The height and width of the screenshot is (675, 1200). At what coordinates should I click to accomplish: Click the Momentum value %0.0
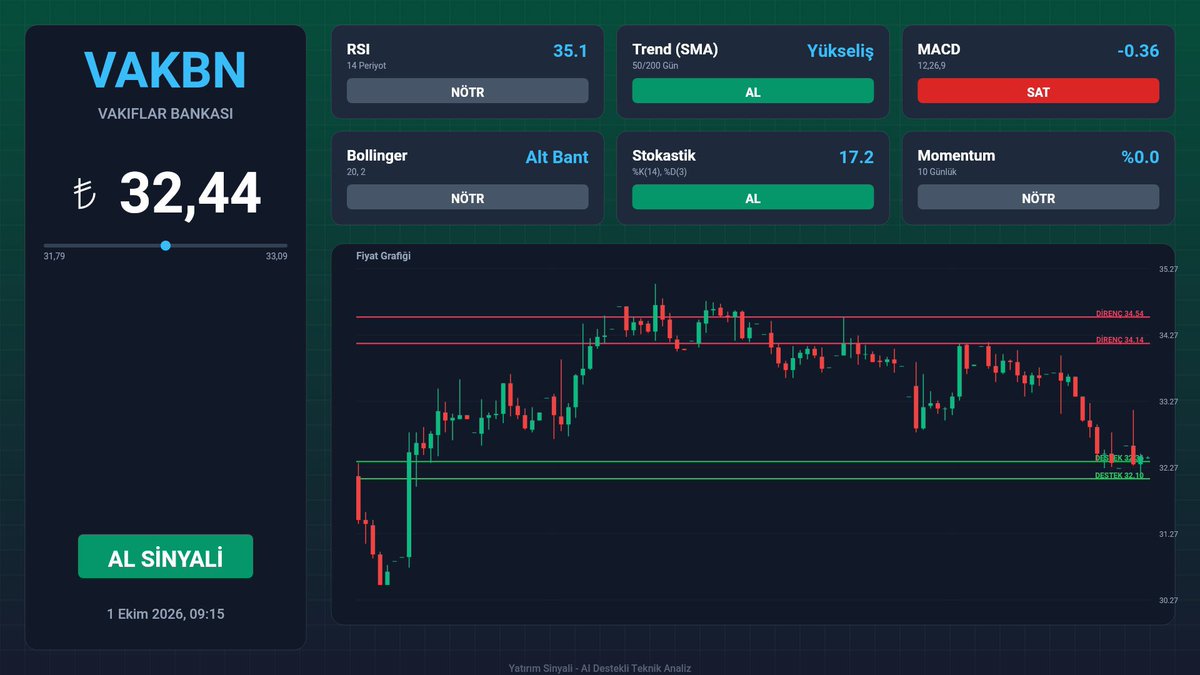pyautogui.click(x=1140, y=157)
